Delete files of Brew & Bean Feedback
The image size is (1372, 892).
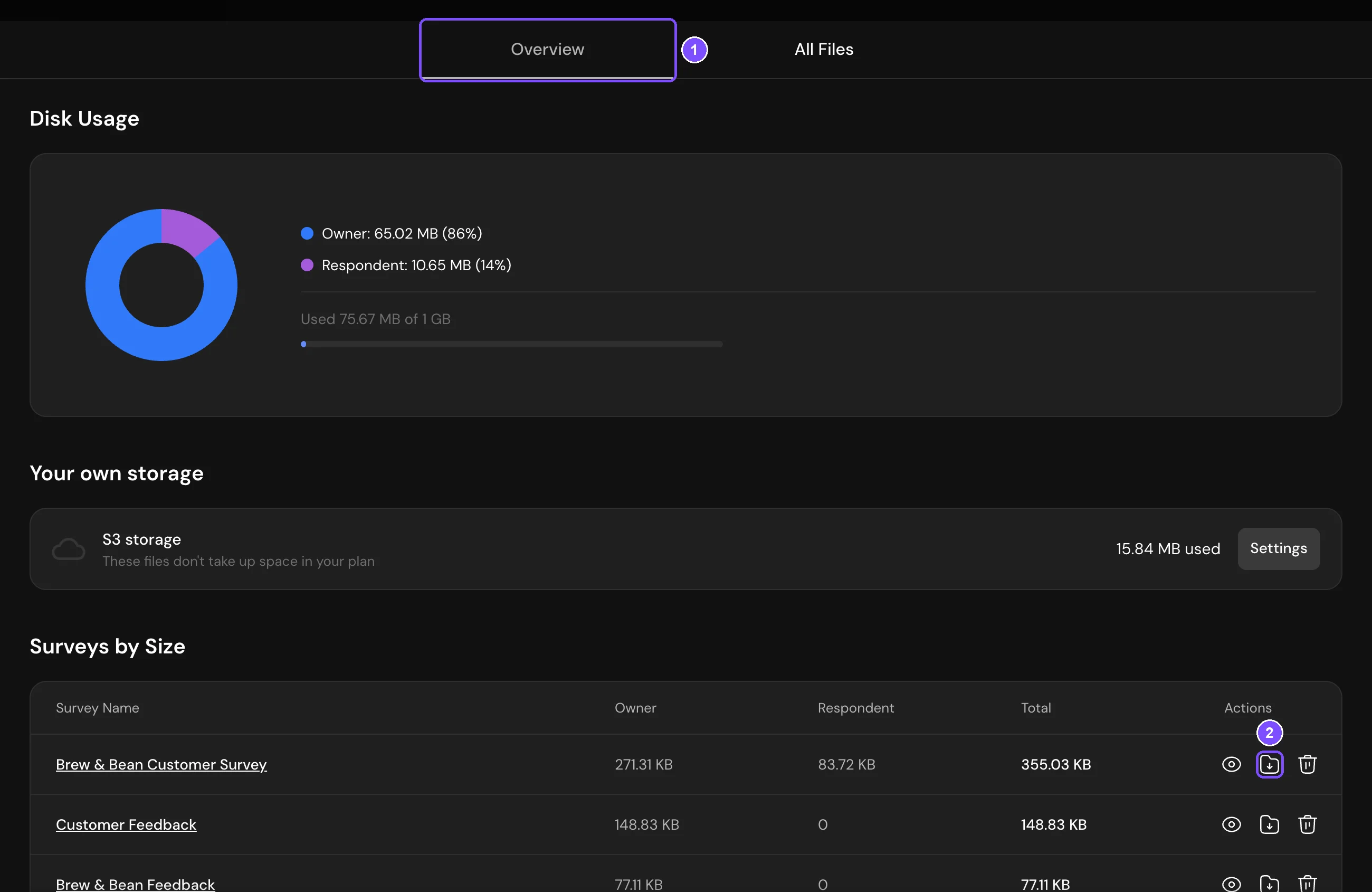[x=1307, y=884]
